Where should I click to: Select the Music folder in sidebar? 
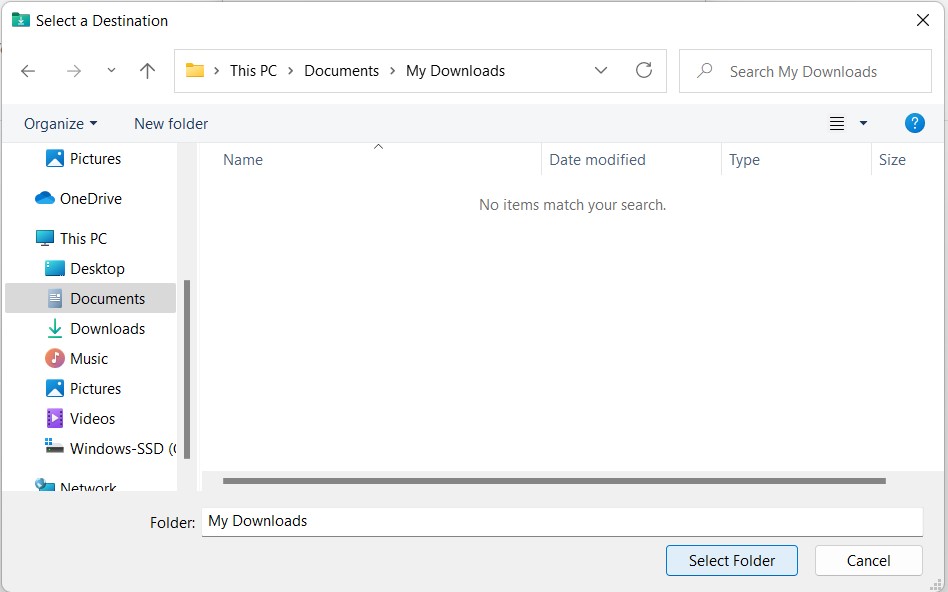(x=88, y=359)
